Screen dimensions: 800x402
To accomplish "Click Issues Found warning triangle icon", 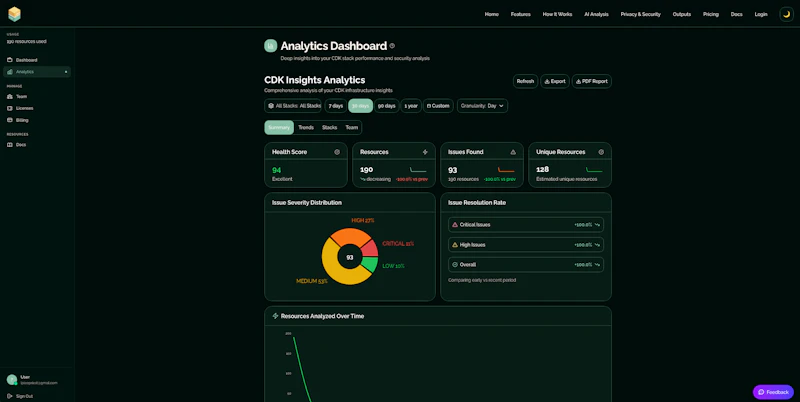I will 513,152.
